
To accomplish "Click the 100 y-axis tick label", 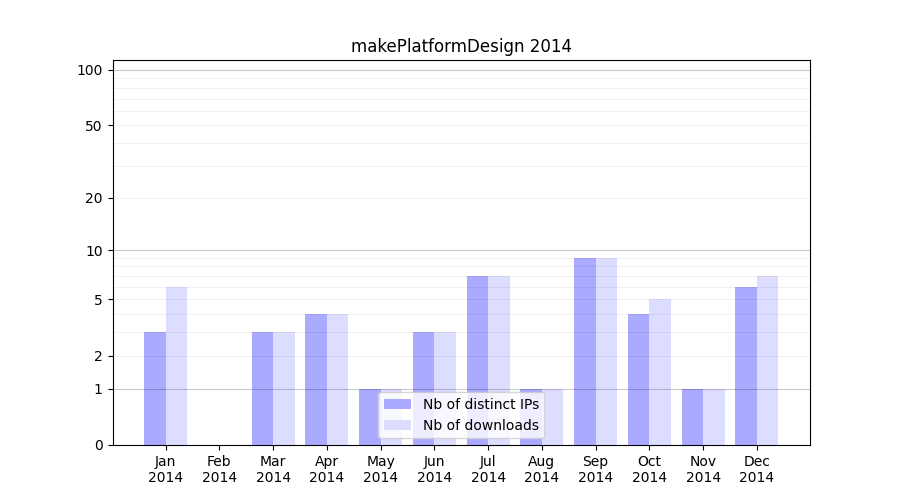I will point(90,70).
